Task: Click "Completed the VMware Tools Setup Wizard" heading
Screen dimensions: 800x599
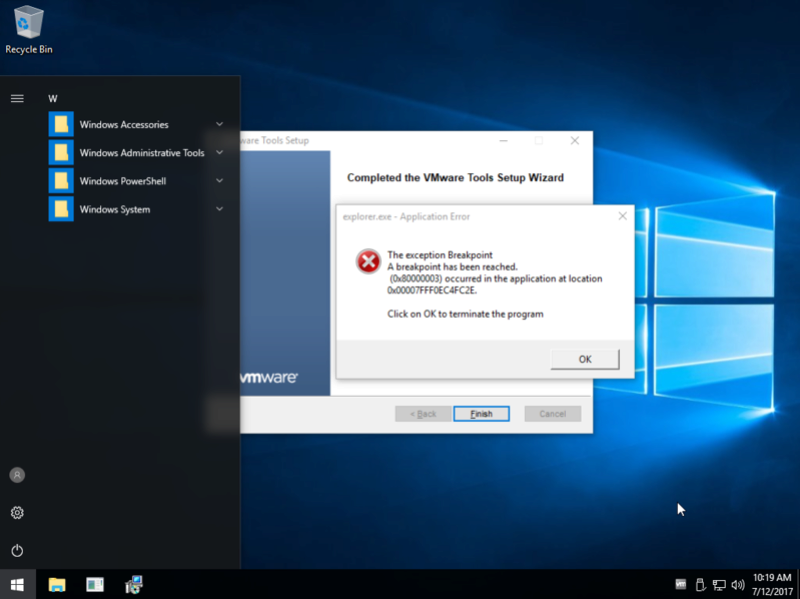Action: coord(455,178)
